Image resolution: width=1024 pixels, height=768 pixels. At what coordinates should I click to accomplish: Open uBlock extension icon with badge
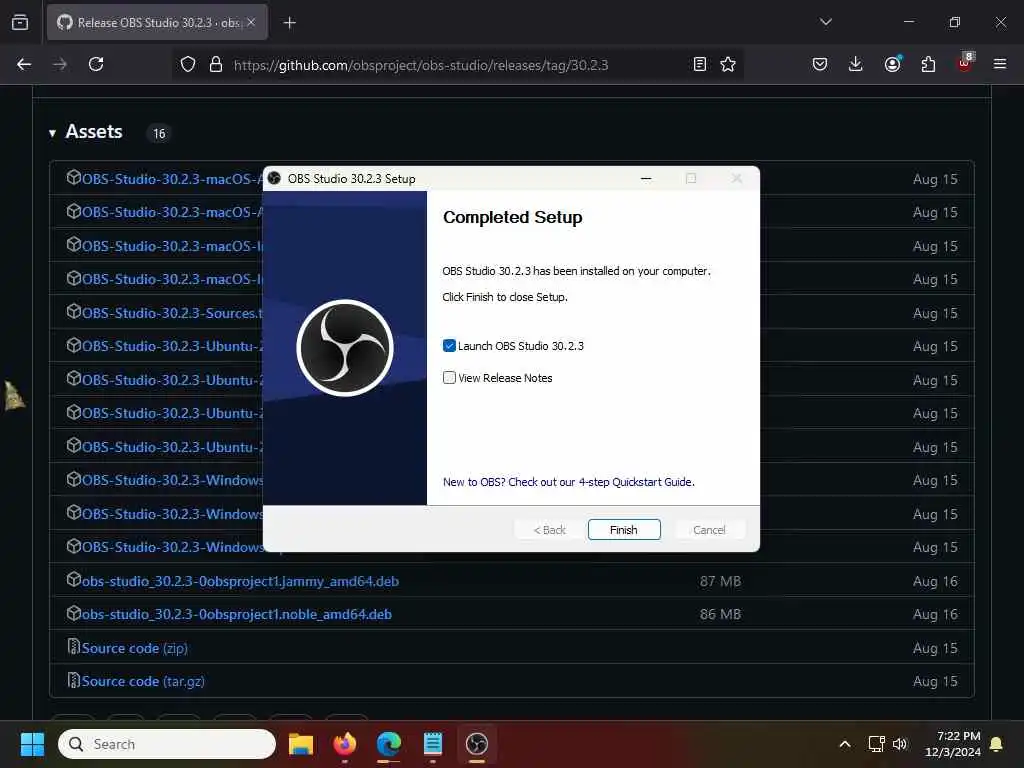pos(965,63)
